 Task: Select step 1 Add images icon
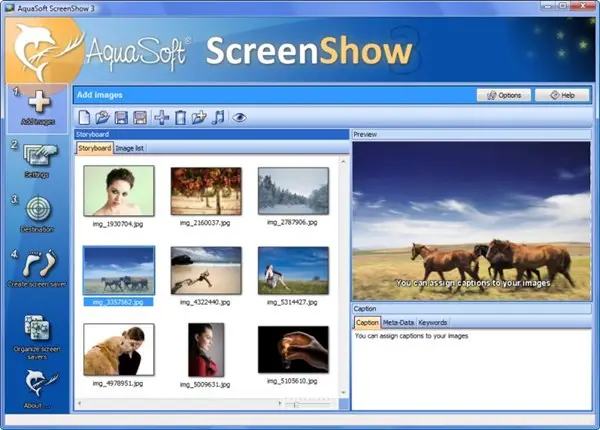point(38,103)
